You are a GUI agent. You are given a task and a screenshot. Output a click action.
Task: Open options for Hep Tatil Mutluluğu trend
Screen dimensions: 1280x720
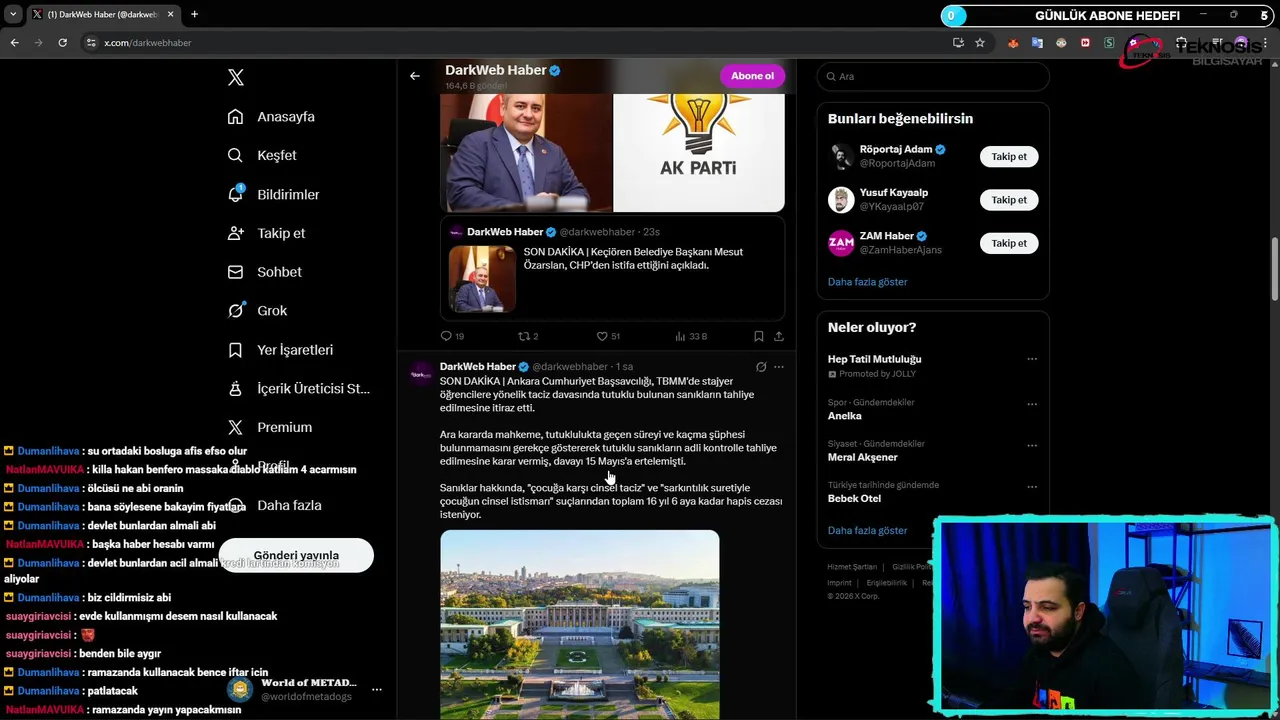(x=1032, y=359)
